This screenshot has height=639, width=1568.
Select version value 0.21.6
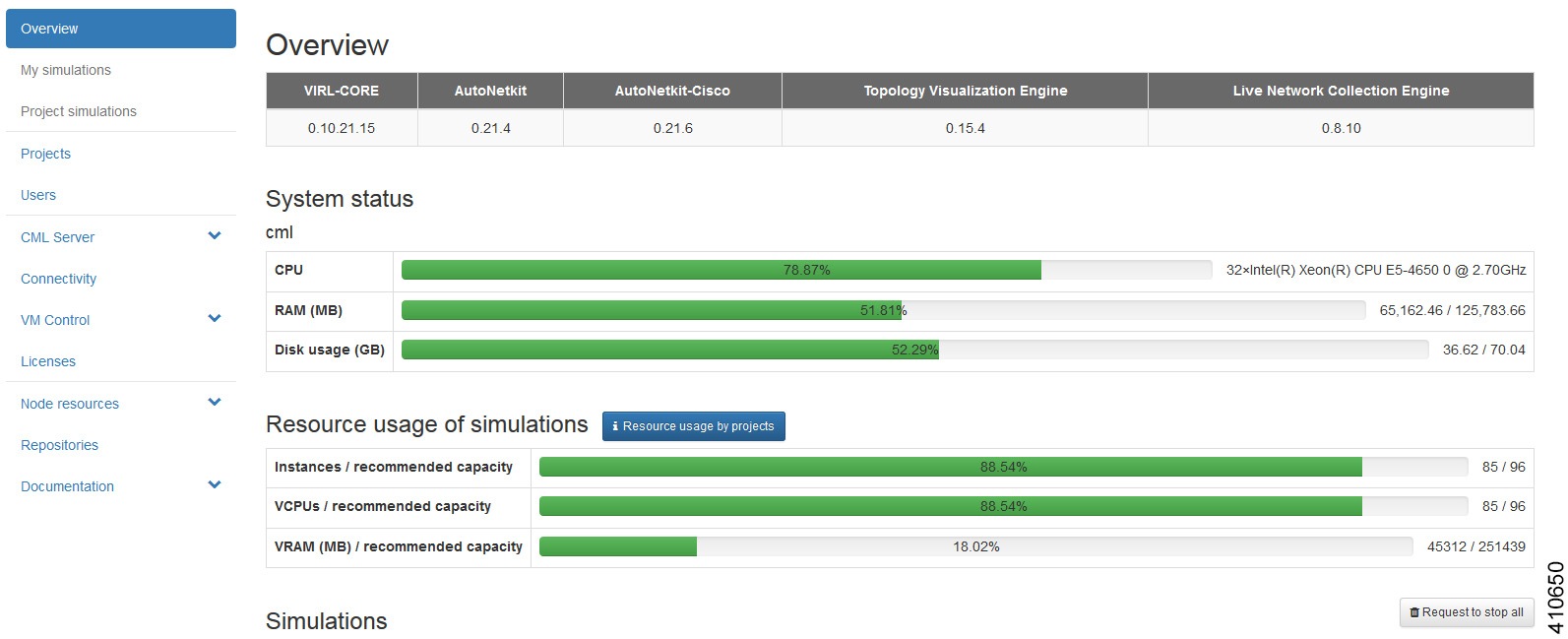coord(672,128)
